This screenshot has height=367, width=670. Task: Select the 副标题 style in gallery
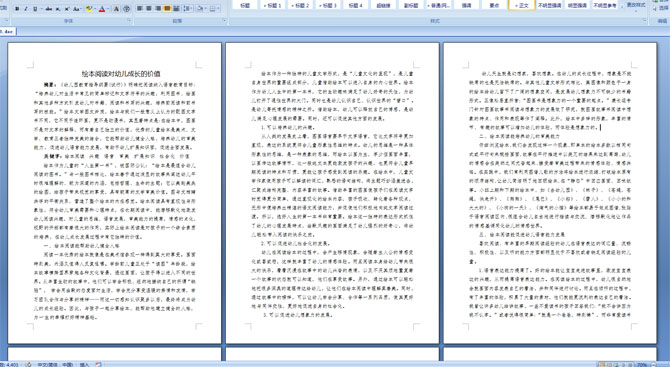click(411, 5)
